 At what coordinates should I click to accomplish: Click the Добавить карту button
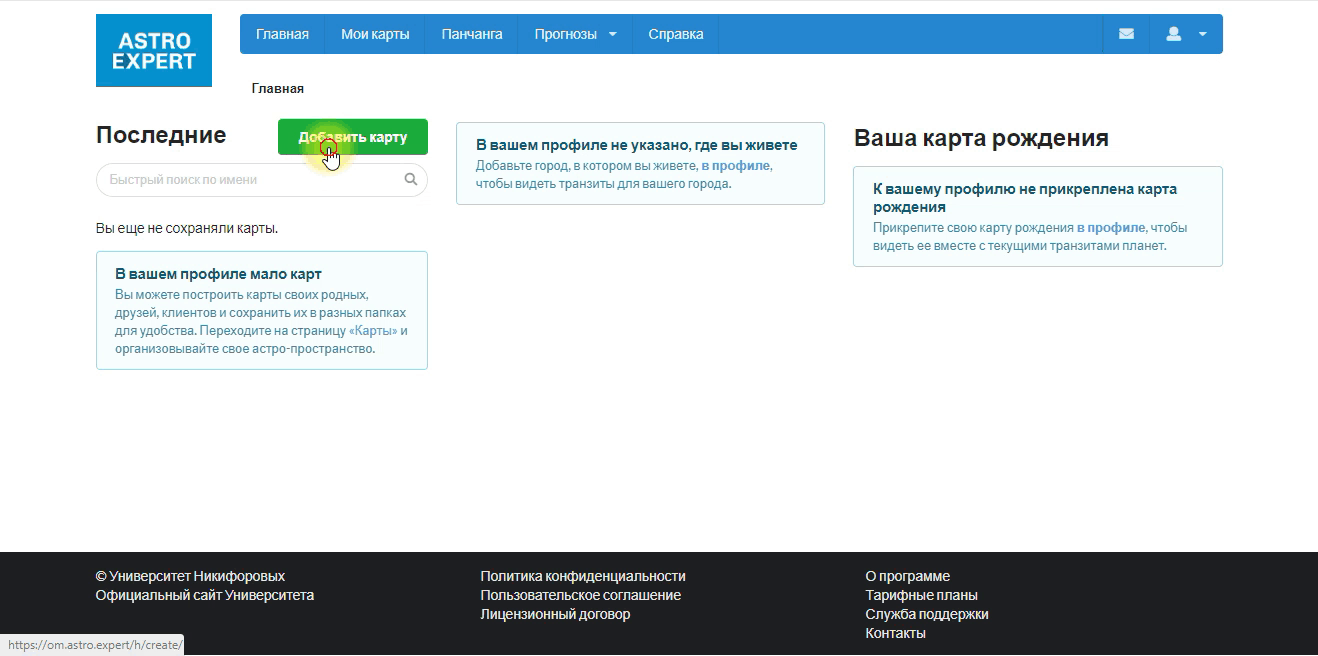(353, 137)
